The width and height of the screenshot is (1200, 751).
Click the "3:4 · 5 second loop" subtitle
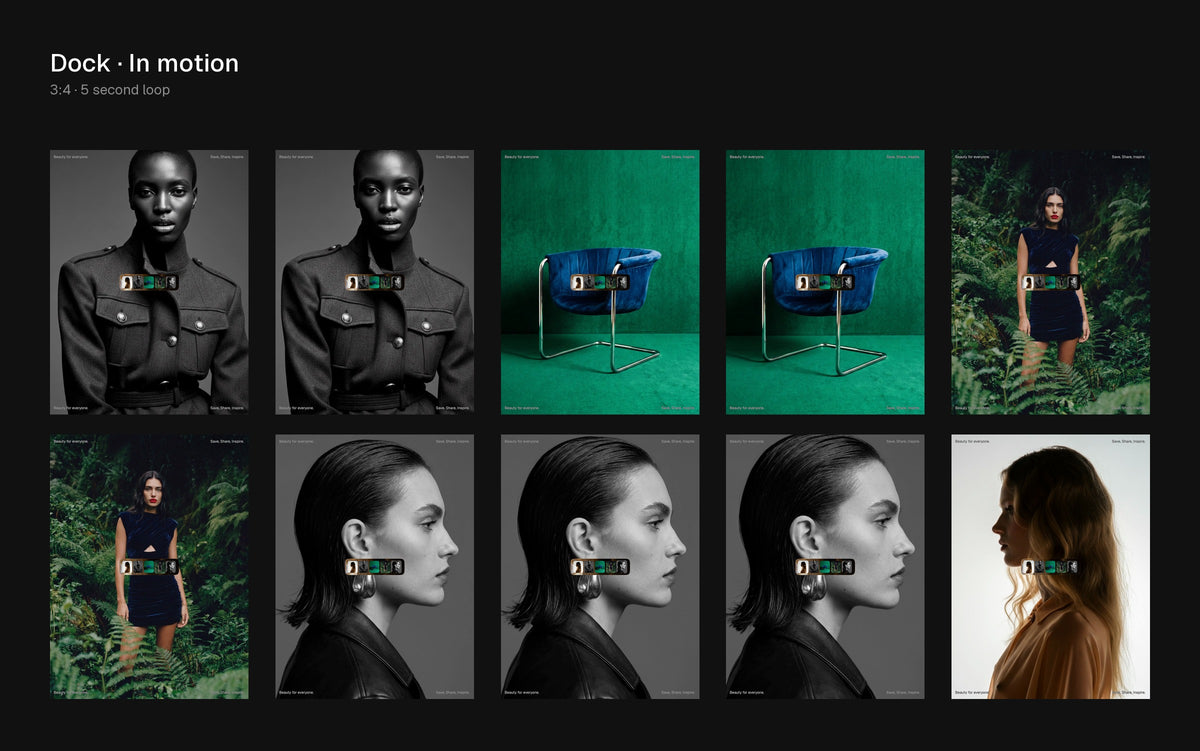[x=110, y=90]
